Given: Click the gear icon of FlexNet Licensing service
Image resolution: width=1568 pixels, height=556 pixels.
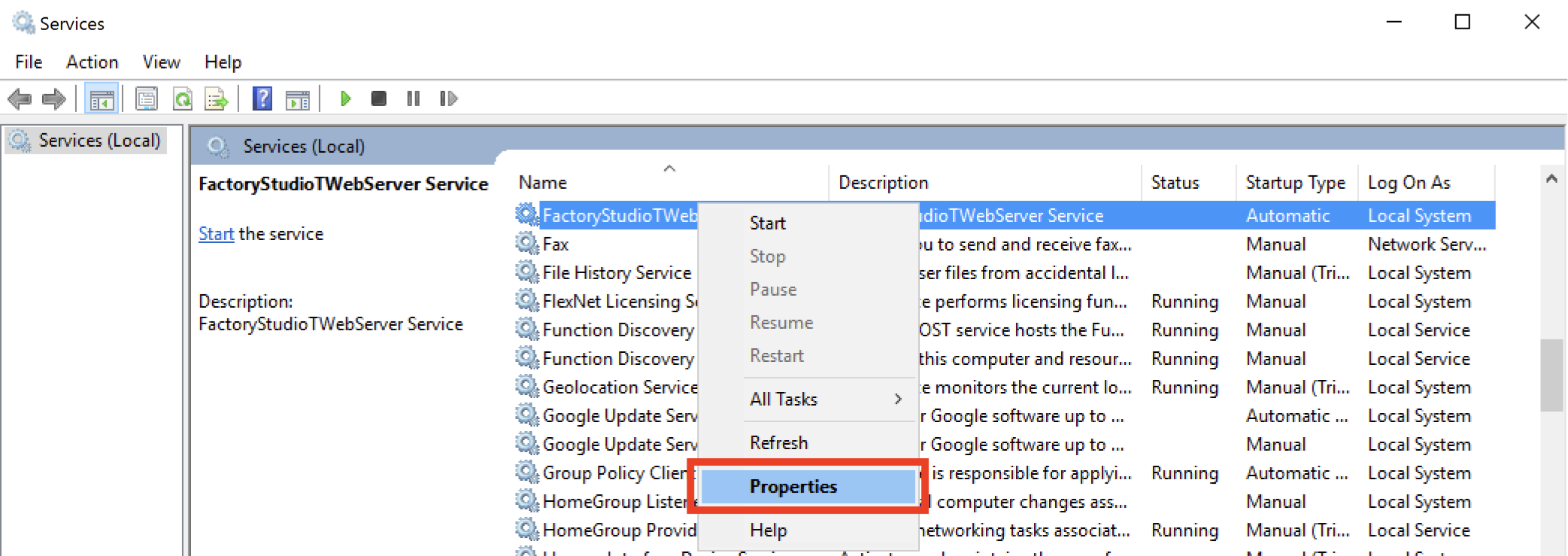Looking at the screenshot, I should coord(527,300).
